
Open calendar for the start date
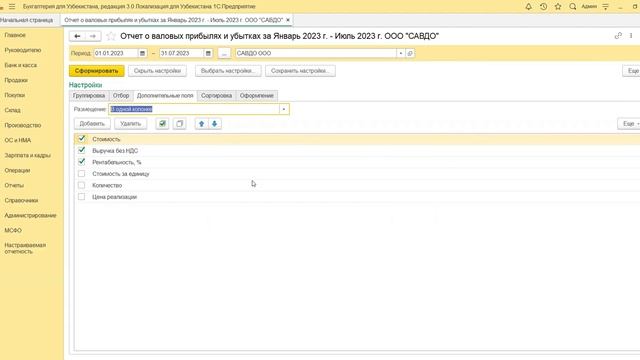click(142, 53)
